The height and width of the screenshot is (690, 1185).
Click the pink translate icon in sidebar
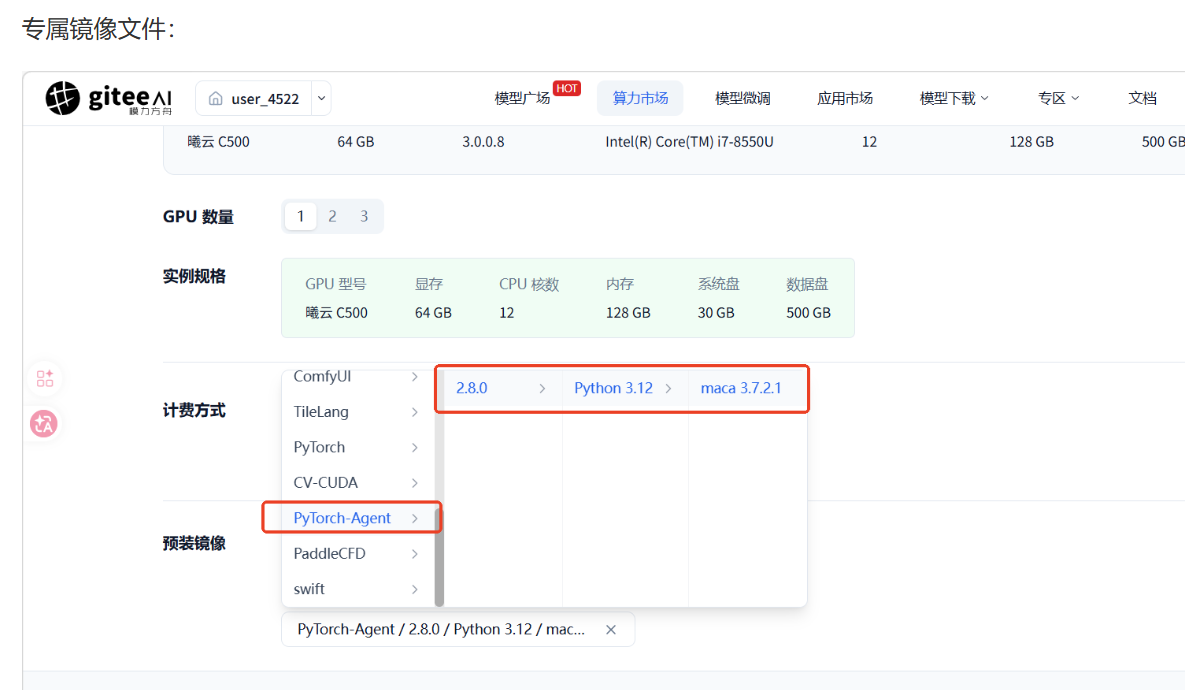[x=44, y=424]
